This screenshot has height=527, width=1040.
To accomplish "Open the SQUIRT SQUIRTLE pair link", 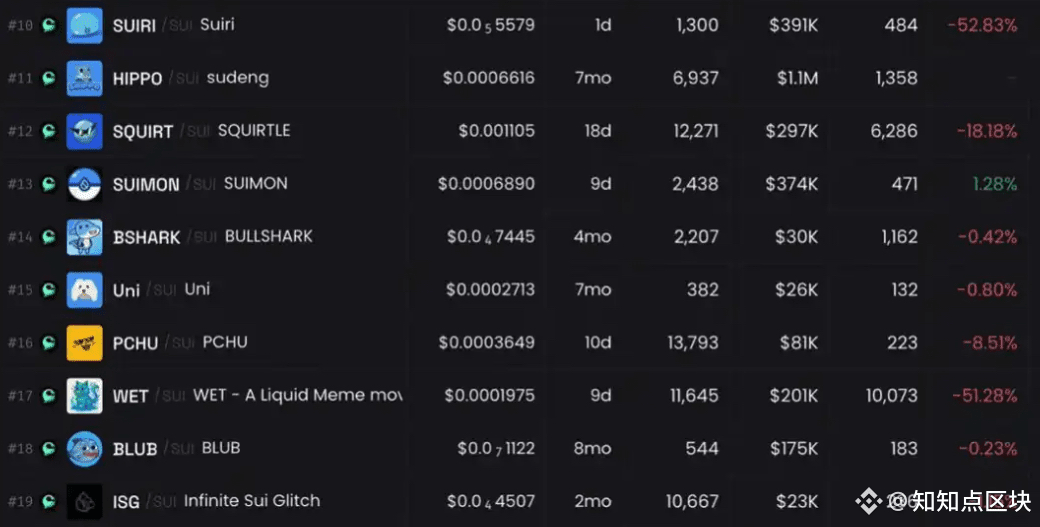I will [202, 131].
